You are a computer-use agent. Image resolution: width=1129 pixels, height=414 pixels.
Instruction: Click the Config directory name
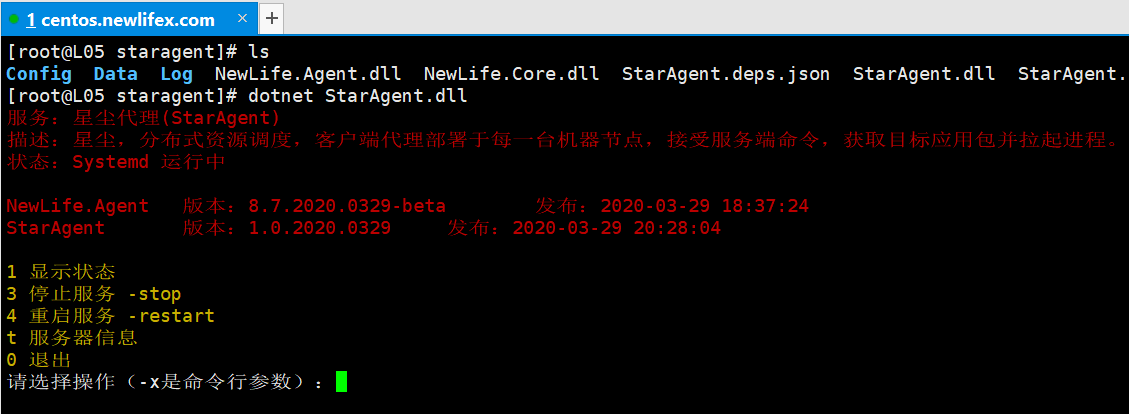coord(39,73)
